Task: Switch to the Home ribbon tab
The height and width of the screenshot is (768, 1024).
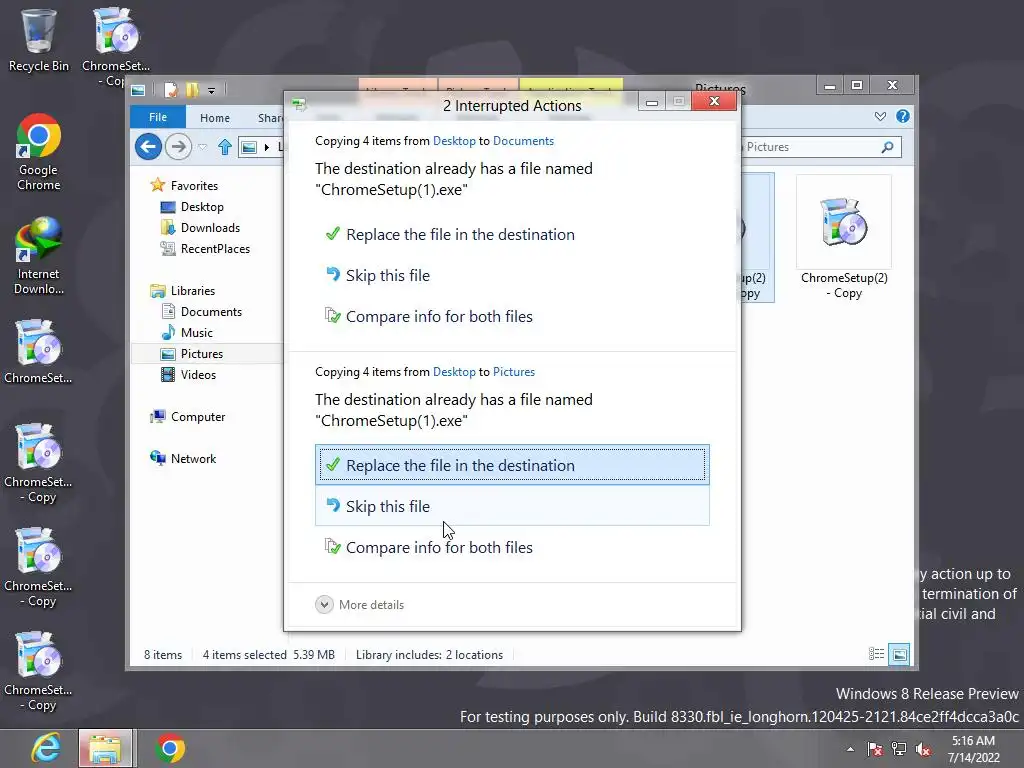Action: pyautogui.click(x=215, y=118)
